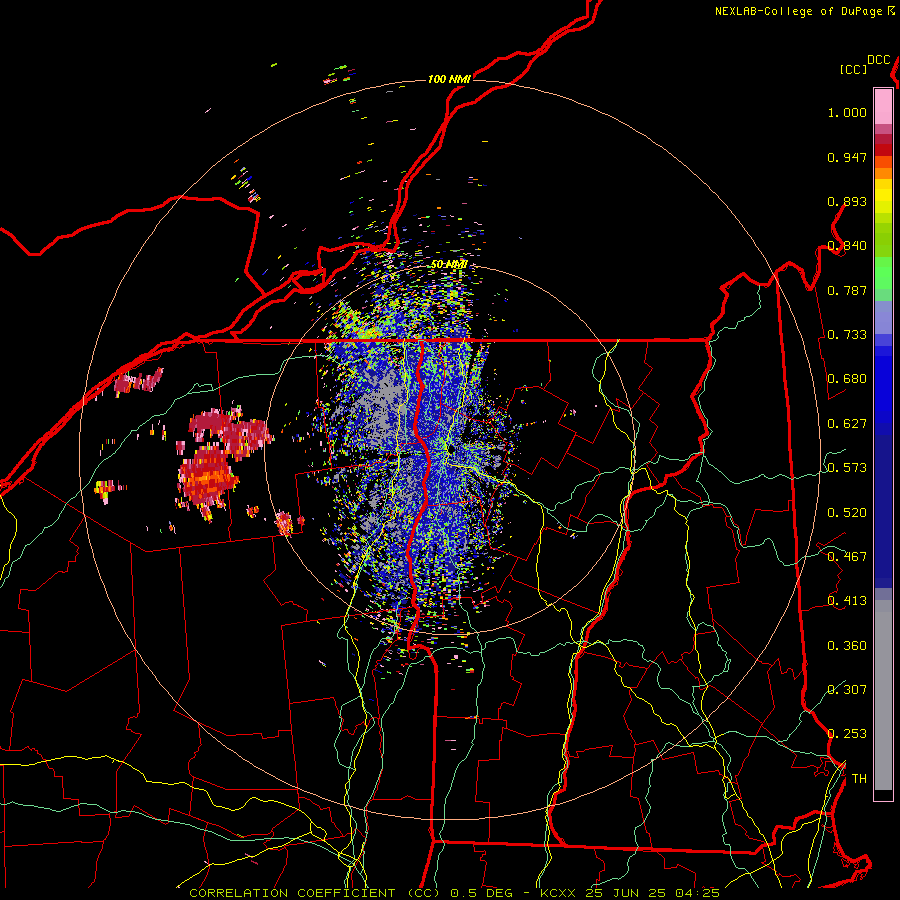The image size is (900, 900).
Task: Click the 50 NMI range ring label
Action: (x=449, y=265)
